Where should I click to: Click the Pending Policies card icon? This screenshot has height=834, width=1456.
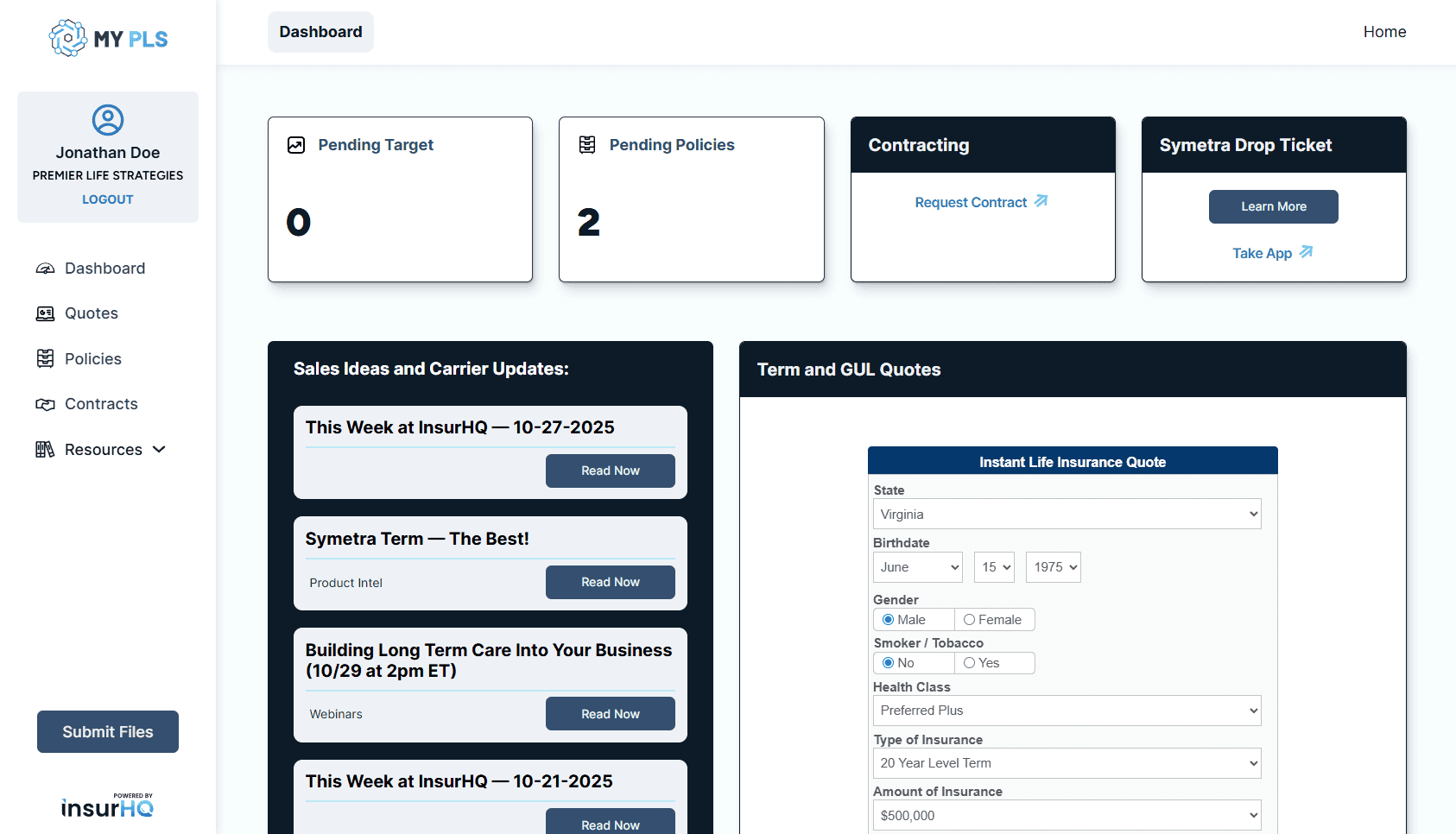tap(587, 145)
